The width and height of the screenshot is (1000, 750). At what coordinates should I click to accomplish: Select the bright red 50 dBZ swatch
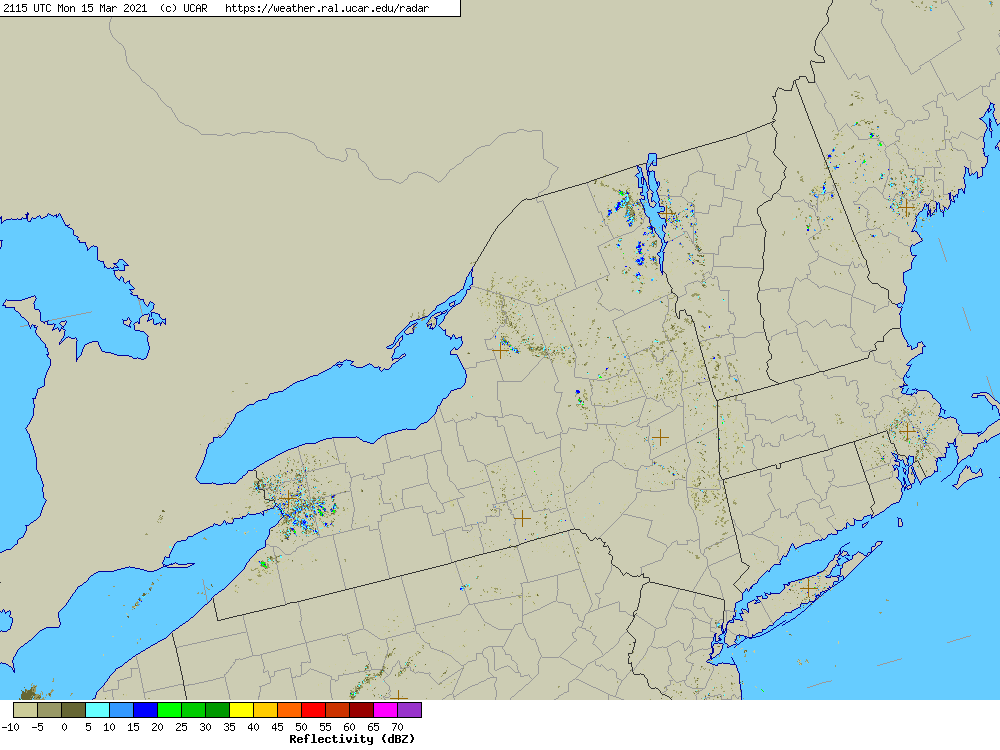coord(313,710)
